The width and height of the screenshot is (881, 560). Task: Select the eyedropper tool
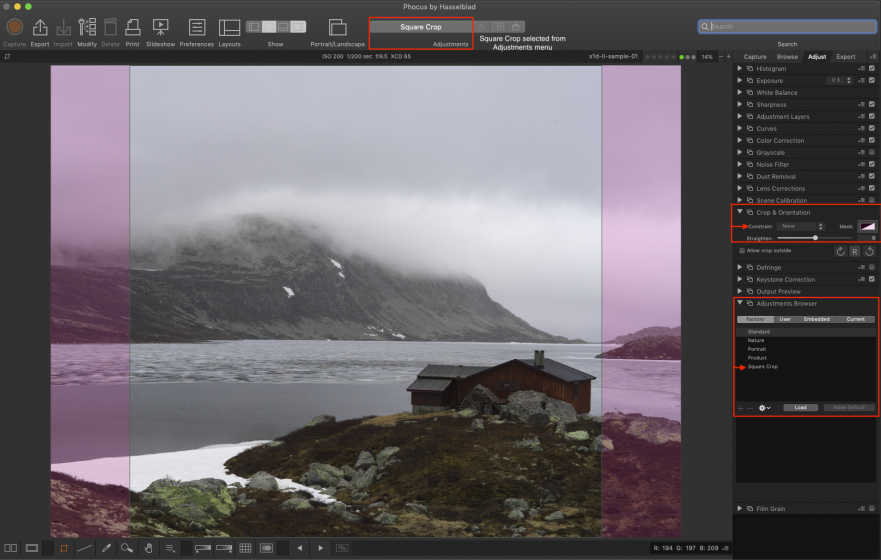[x=106, y=548]
